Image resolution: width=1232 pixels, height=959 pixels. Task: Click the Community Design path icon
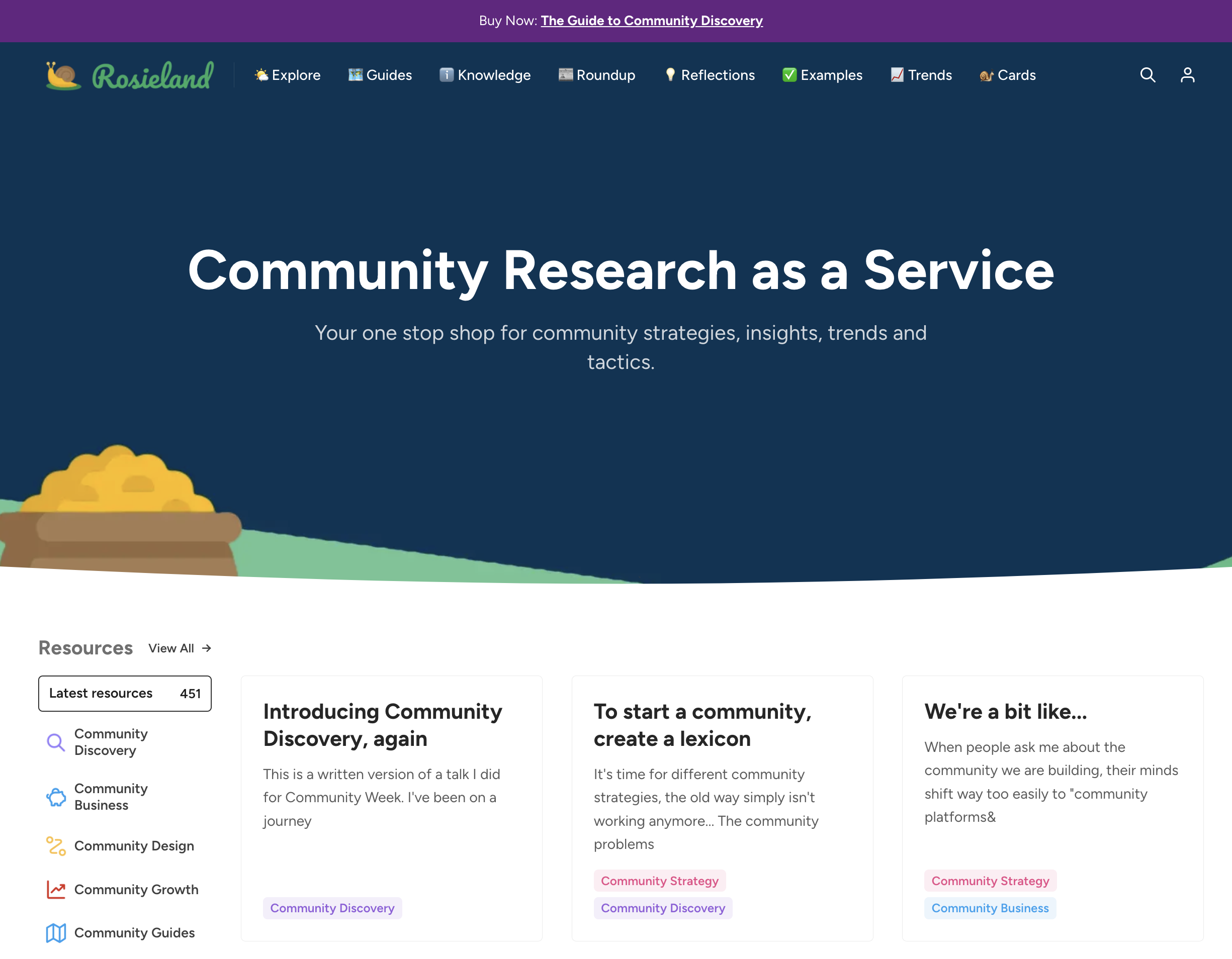[x=55, y=846]
